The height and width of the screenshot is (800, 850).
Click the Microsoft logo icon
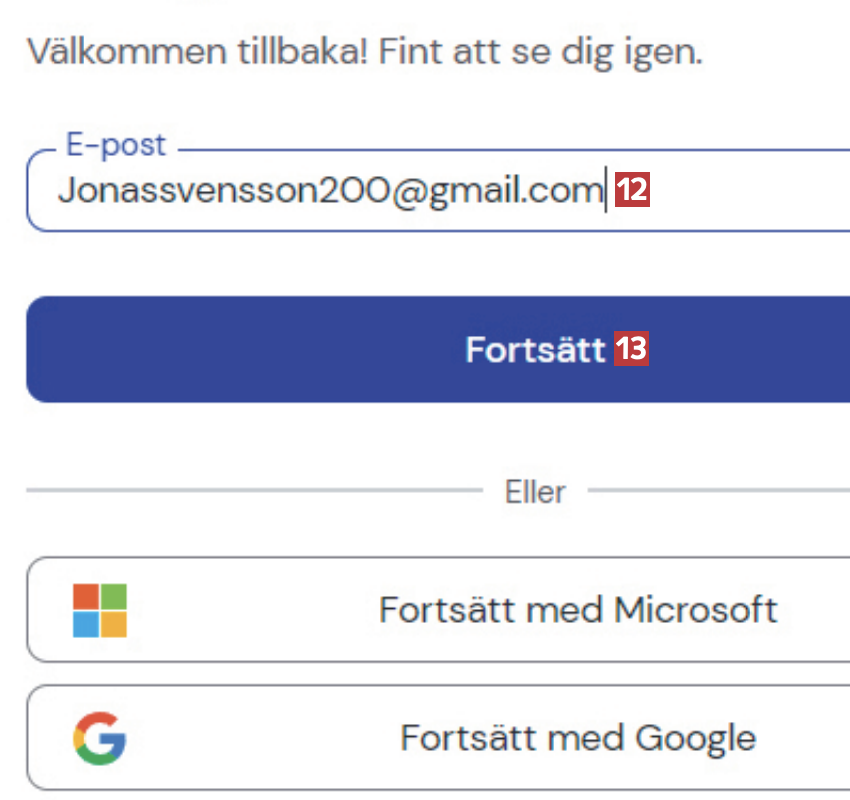click(100, 611)
